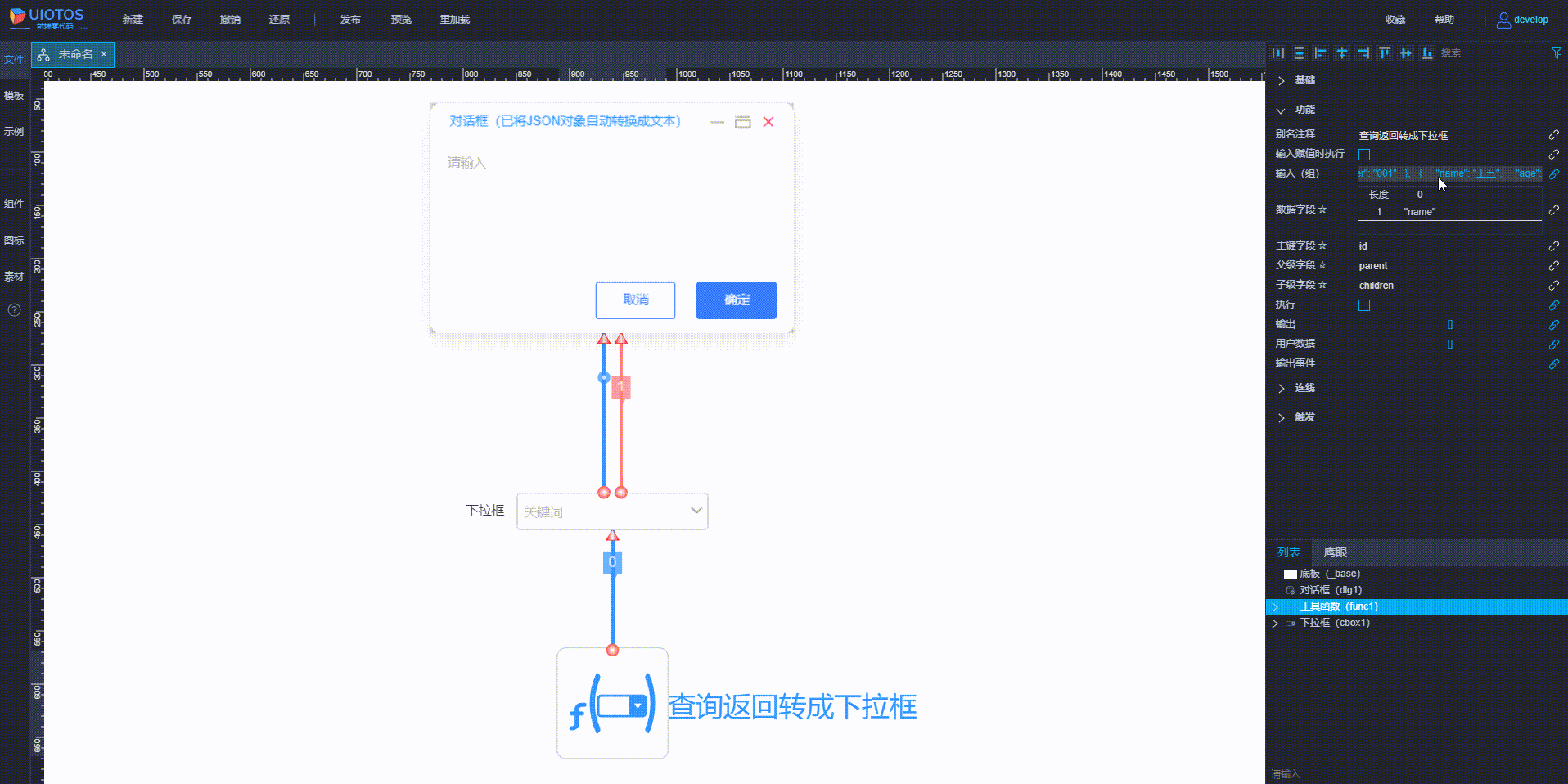Click the link icon beside 主键字段 field
Screen dimensions: 1568x784
pos(1553,246)
